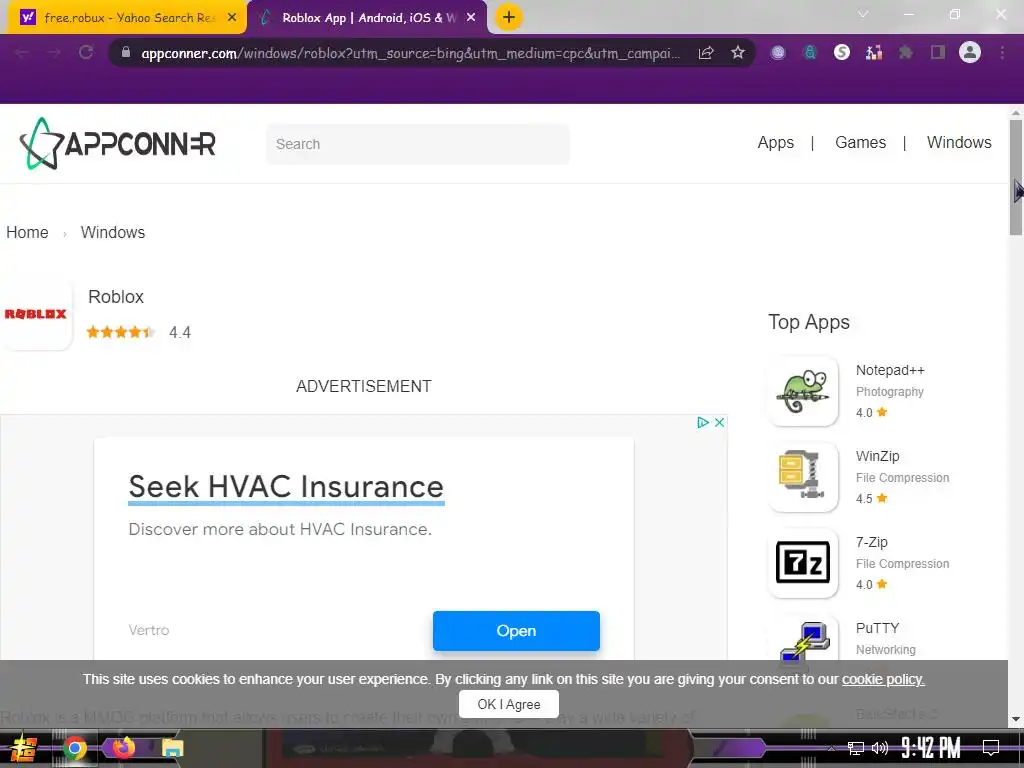1024x768 pixels.
Task: Click the AppConner Search field
Action: 417,144
